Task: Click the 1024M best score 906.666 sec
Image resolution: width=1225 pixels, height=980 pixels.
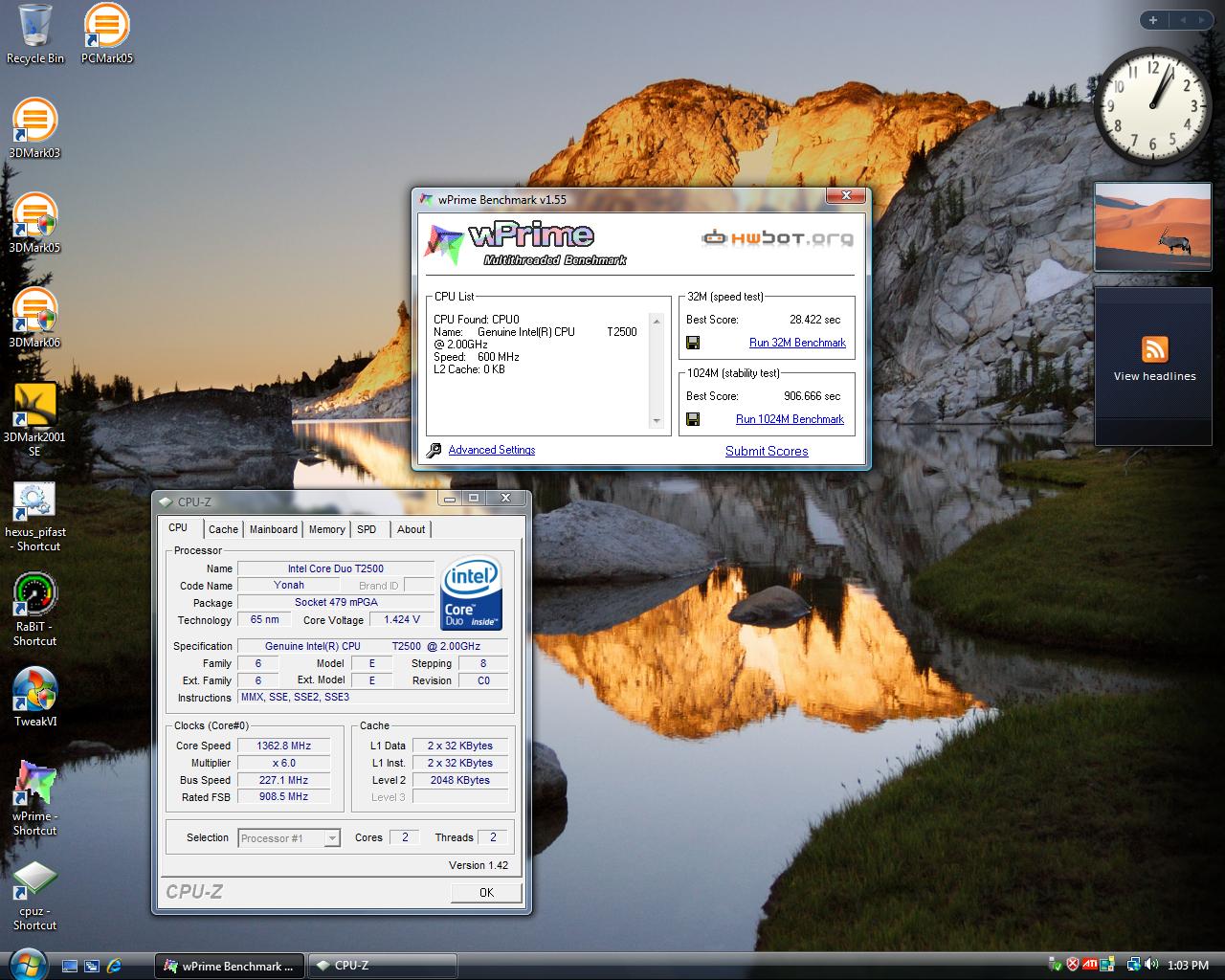Action: (x=812, y=396)
